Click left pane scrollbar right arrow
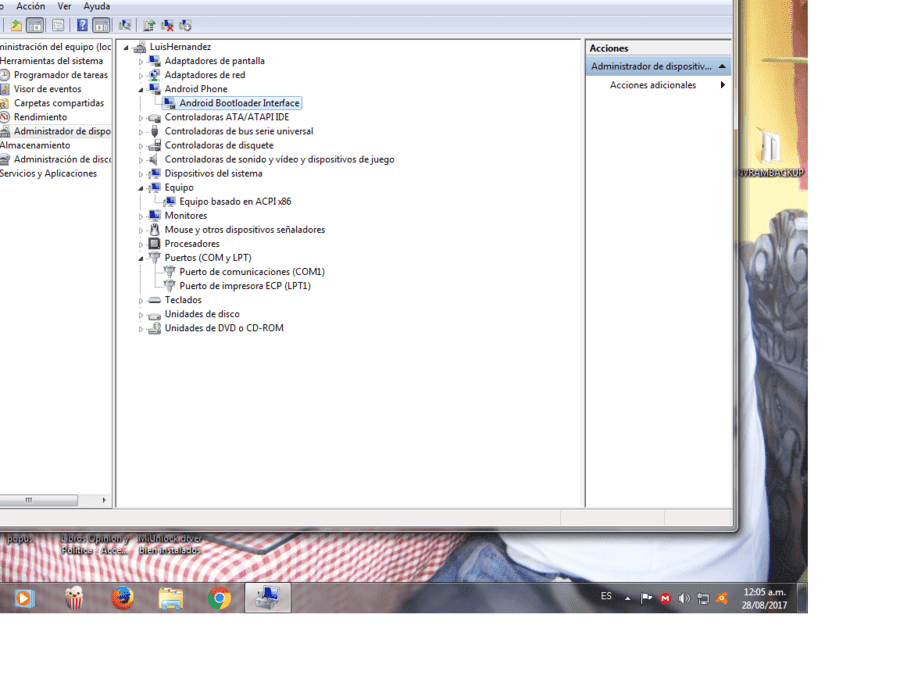 tap(104, 501)
